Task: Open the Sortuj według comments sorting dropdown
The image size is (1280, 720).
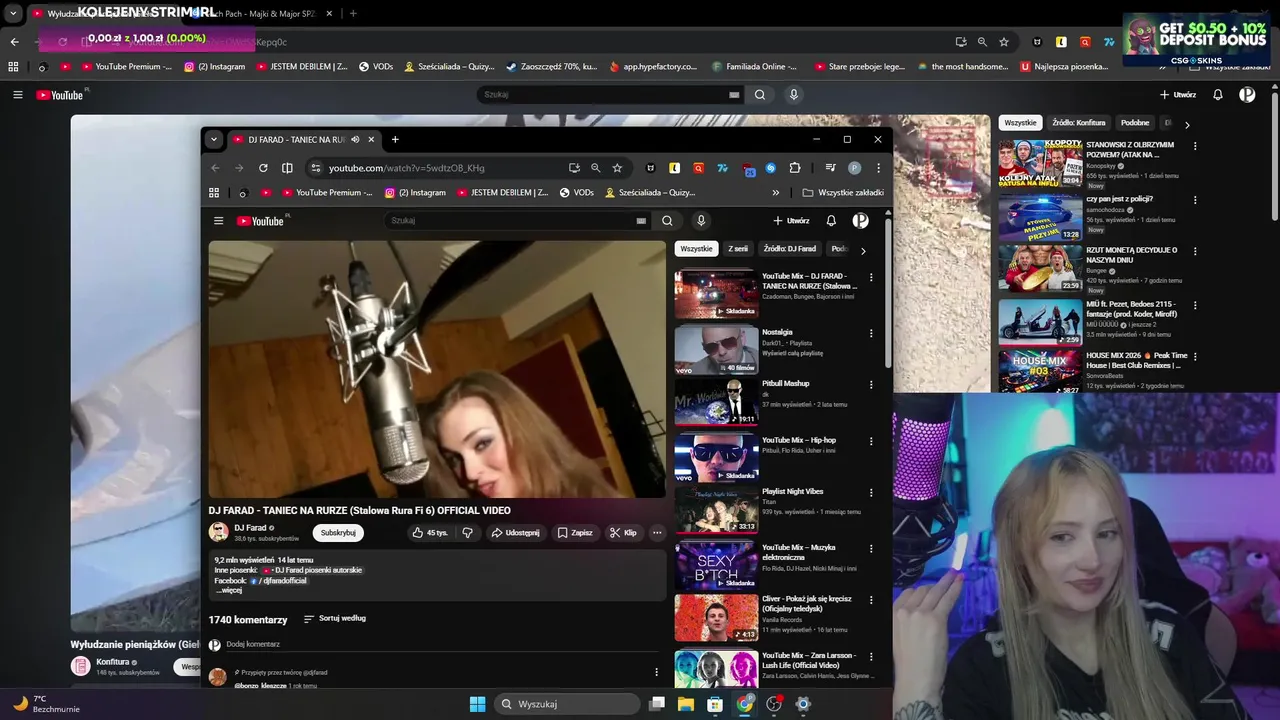Action: [x=335, y=619]
